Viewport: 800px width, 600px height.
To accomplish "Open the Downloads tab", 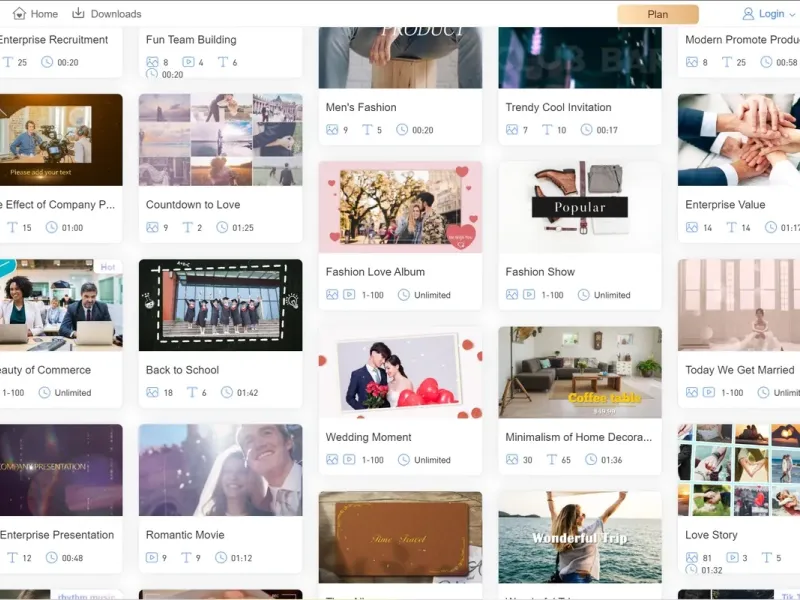I will pyautogui.click(x=107, y=14).
